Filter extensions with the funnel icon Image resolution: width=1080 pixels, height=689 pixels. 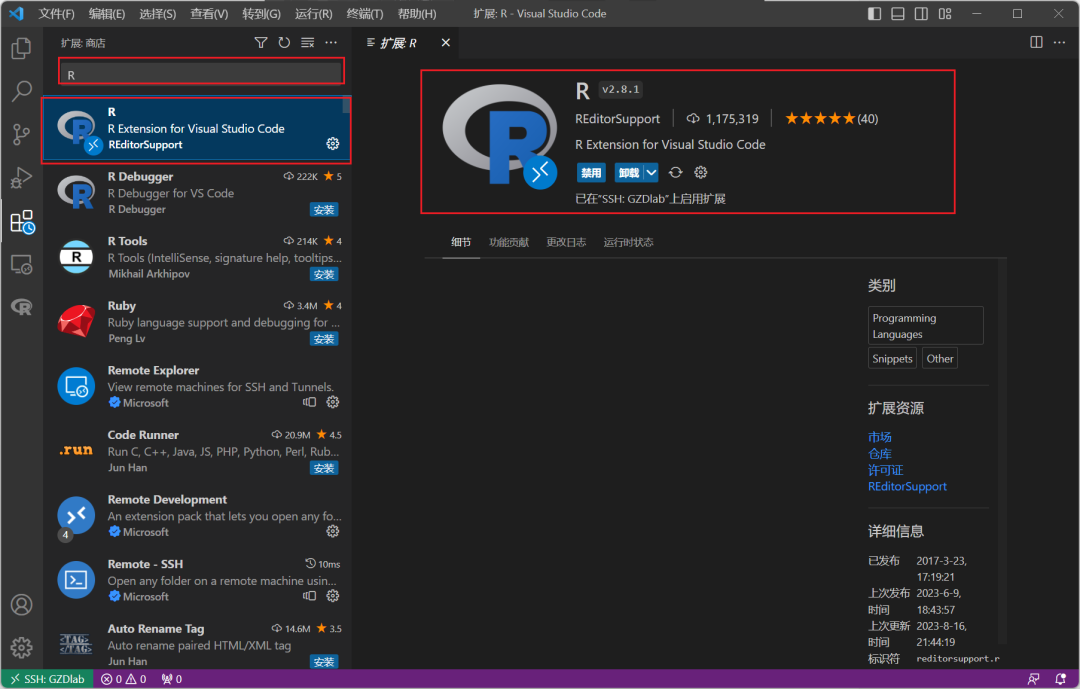(261, 43)
